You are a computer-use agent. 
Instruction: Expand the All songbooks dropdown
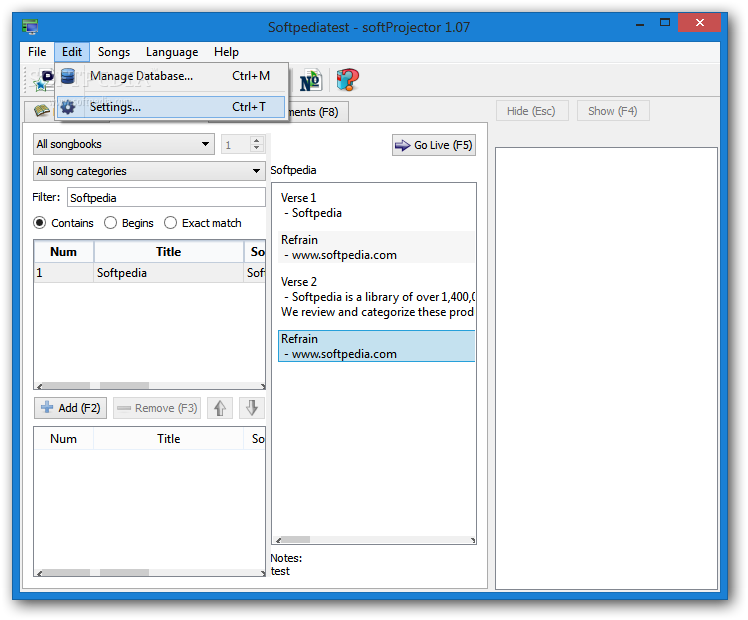124,144
